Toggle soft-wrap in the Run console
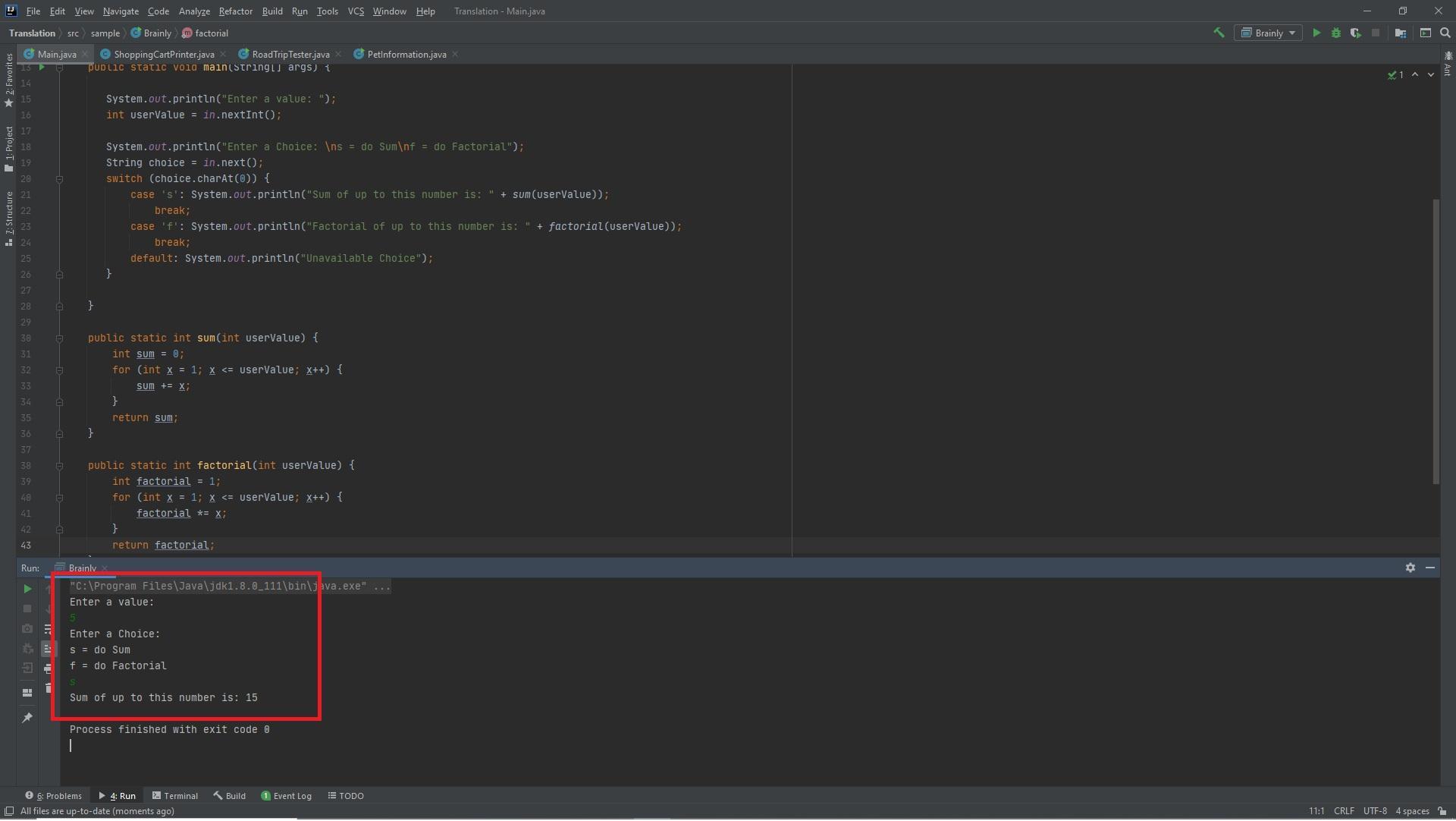 [x=47, y=630]
